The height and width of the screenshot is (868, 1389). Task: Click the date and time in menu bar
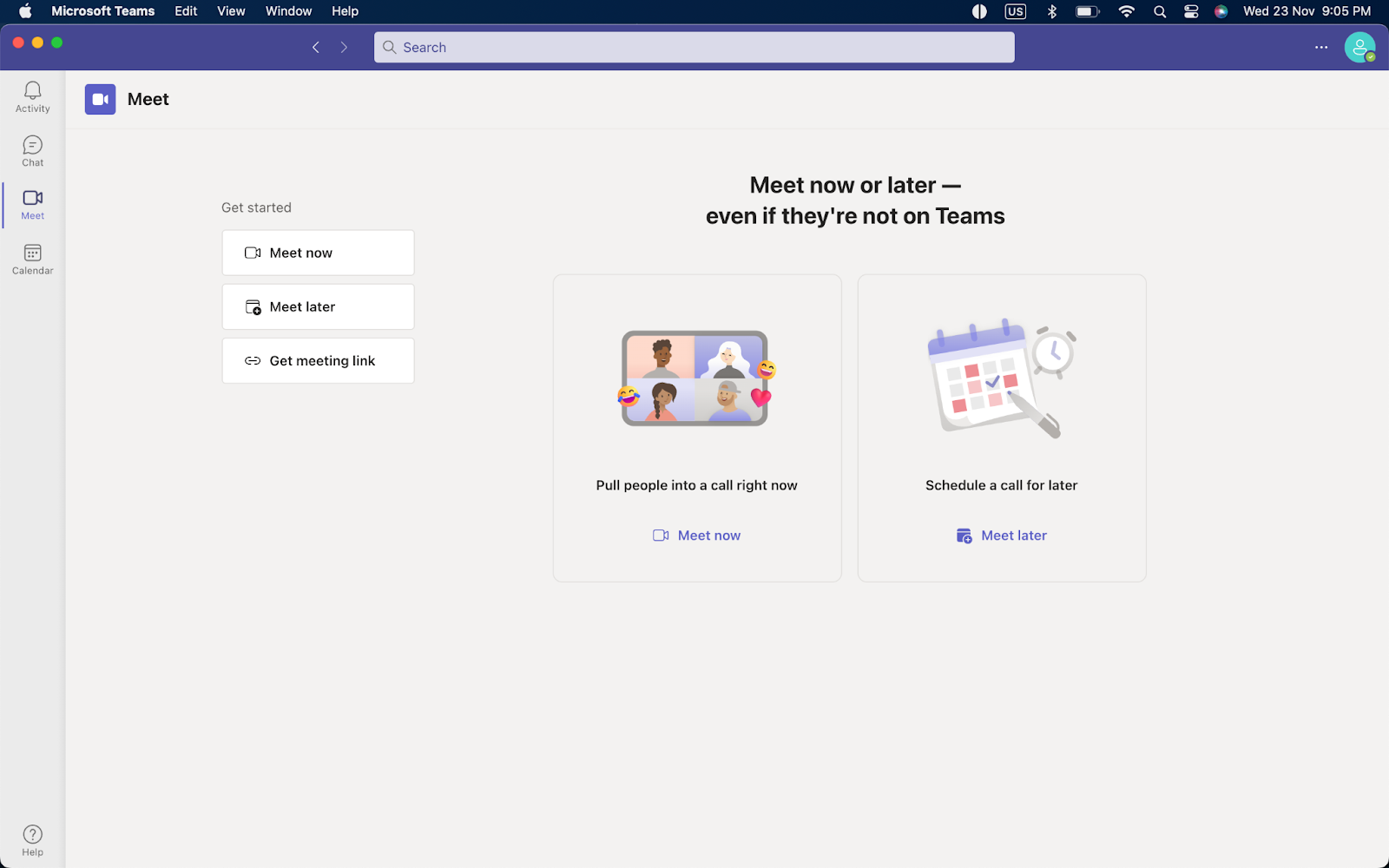(x=1307, y=11)
